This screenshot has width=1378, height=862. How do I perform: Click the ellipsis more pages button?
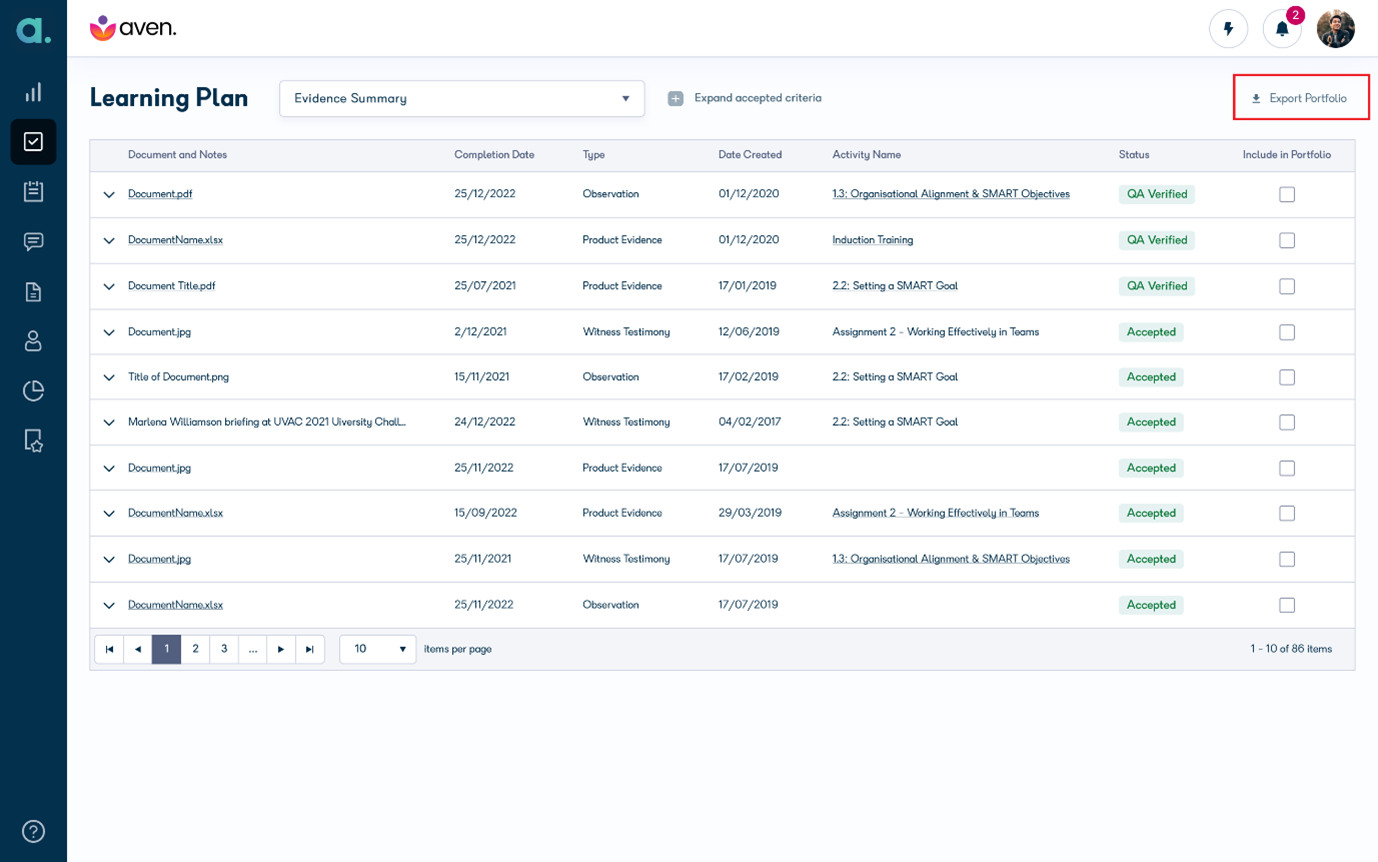[253, 649]
